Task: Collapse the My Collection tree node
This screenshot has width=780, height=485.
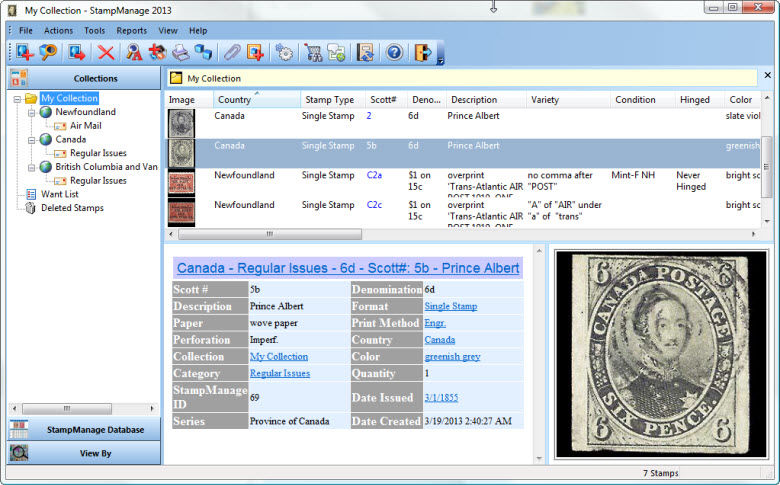Action: pos(17,98)
